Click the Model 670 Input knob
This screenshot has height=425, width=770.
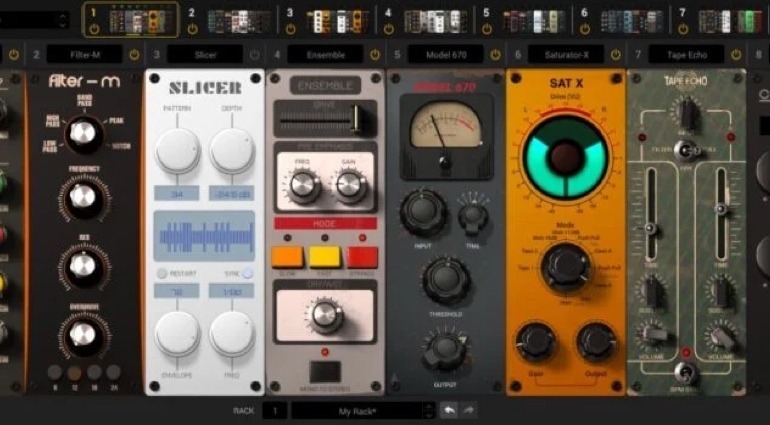423,212
